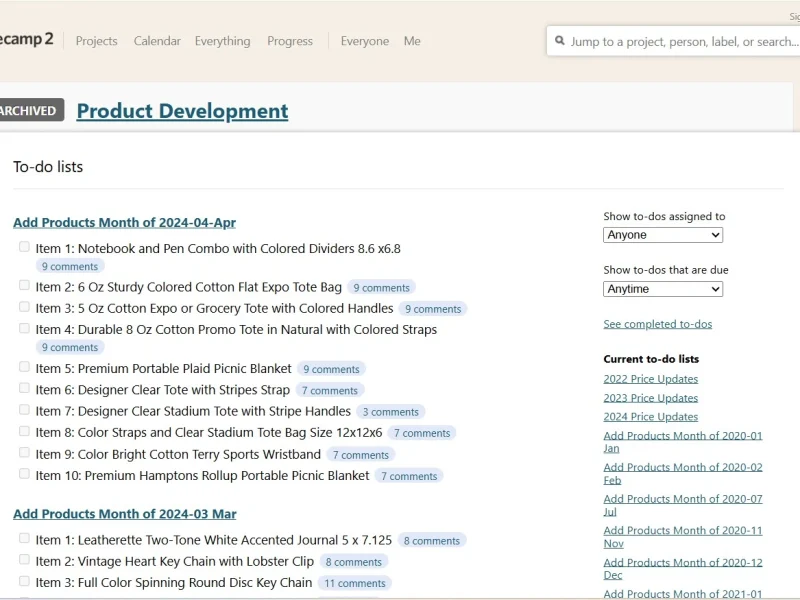Open 9 comments on 6 Oz Sturdy Tote Bag

[382, 288]
